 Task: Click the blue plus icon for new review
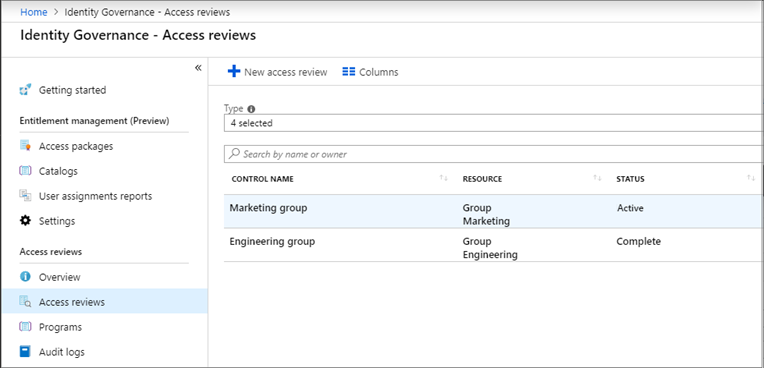[x=234, y=72]
